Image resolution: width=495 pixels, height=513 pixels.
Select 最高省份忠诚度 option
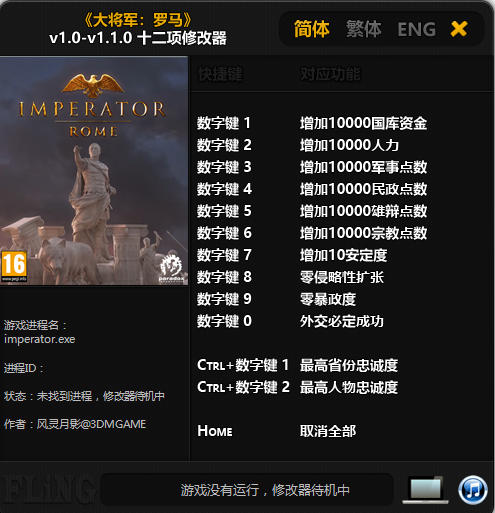pos(349,365)
